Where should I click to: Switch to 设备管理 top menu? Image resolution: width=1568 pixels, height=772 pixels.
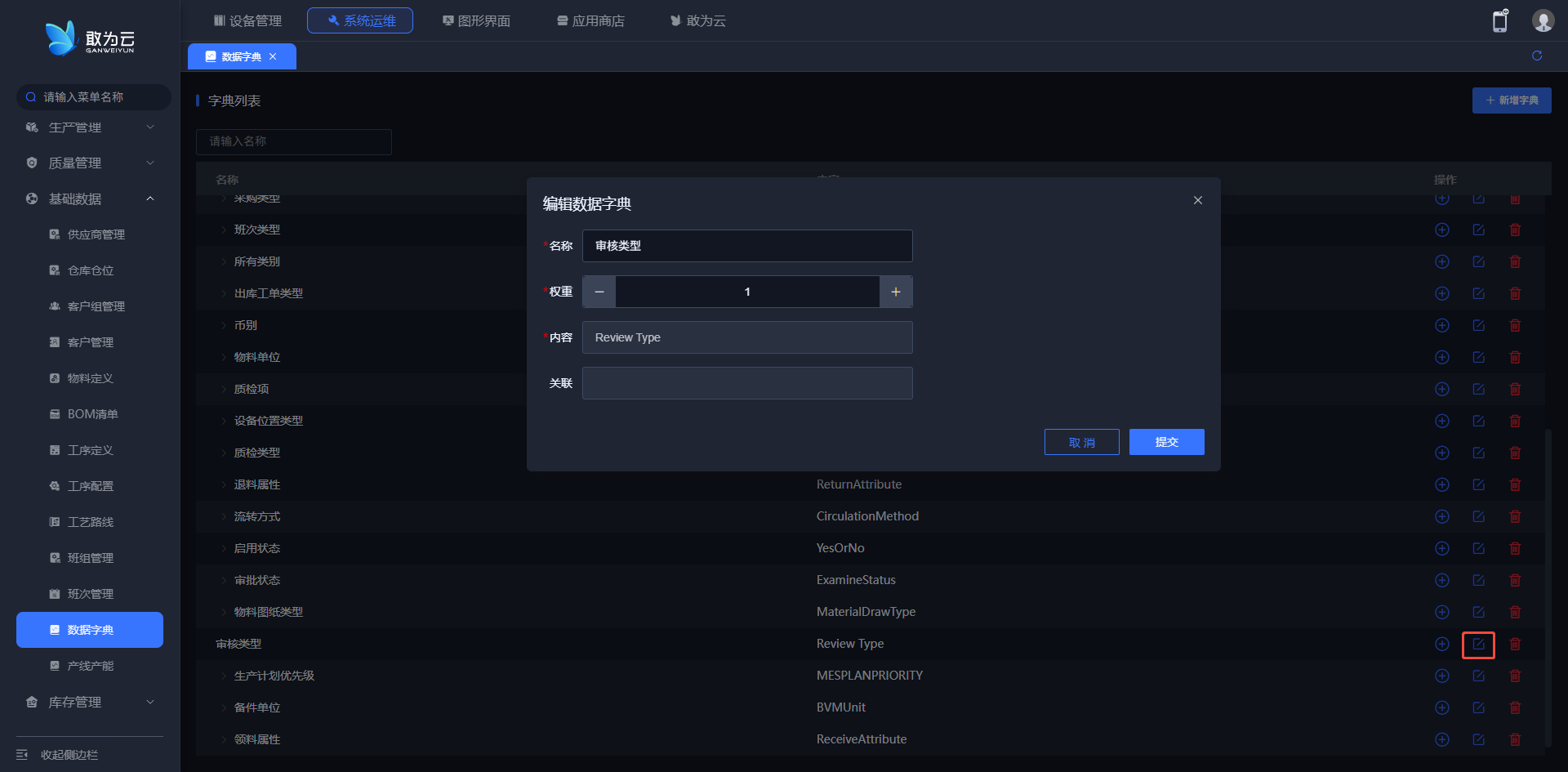247,20
